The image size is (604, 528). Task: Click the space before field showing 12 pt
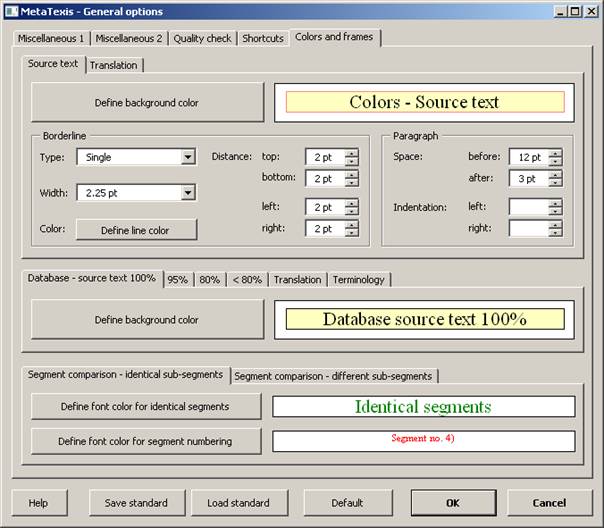529,157
